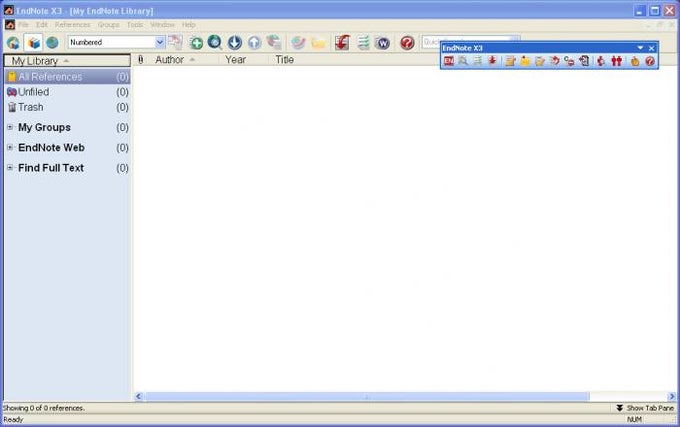680x427 pixels.
Task: Click the horizontal scrollbar thumb
Action: click(x=367, y=396)
